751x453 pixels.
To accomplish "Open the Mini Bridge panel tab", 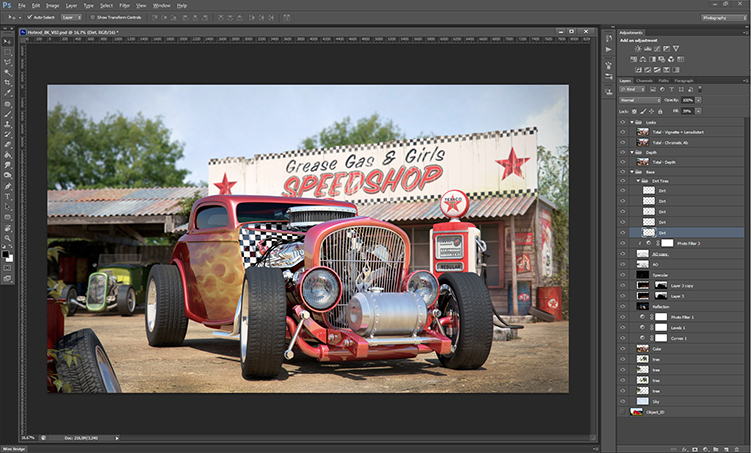I will coord(13,449).
